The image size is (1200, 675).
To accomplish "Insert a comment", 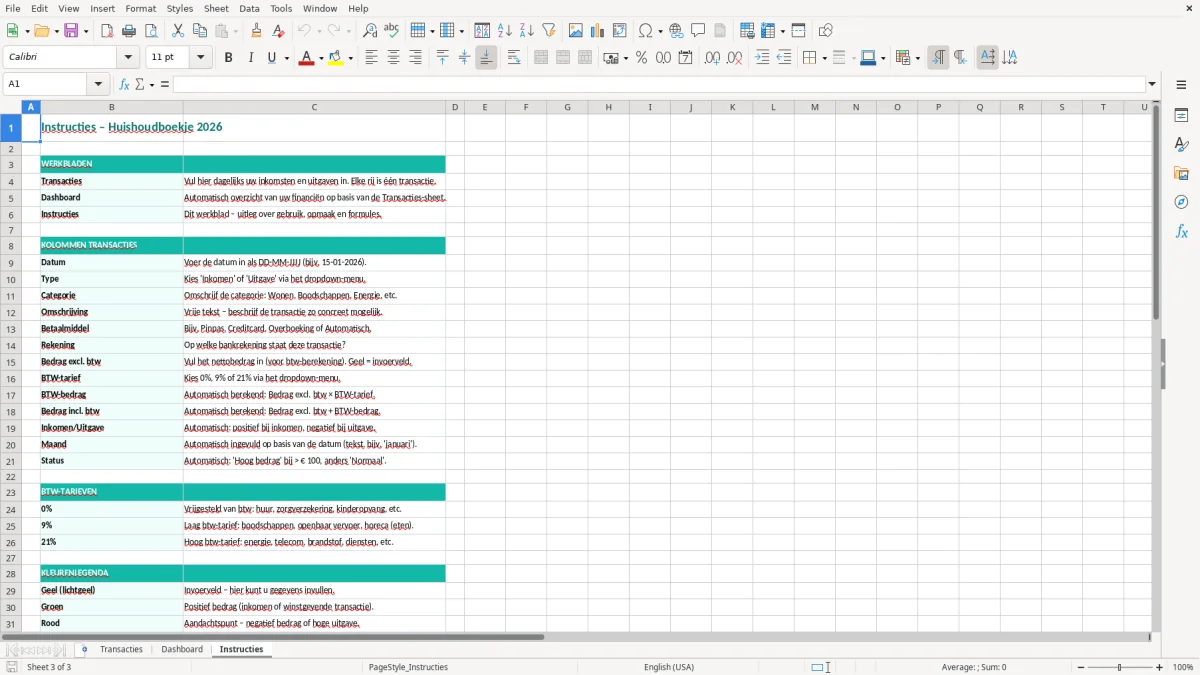I will pyautogui.click(x=698, y=31).
